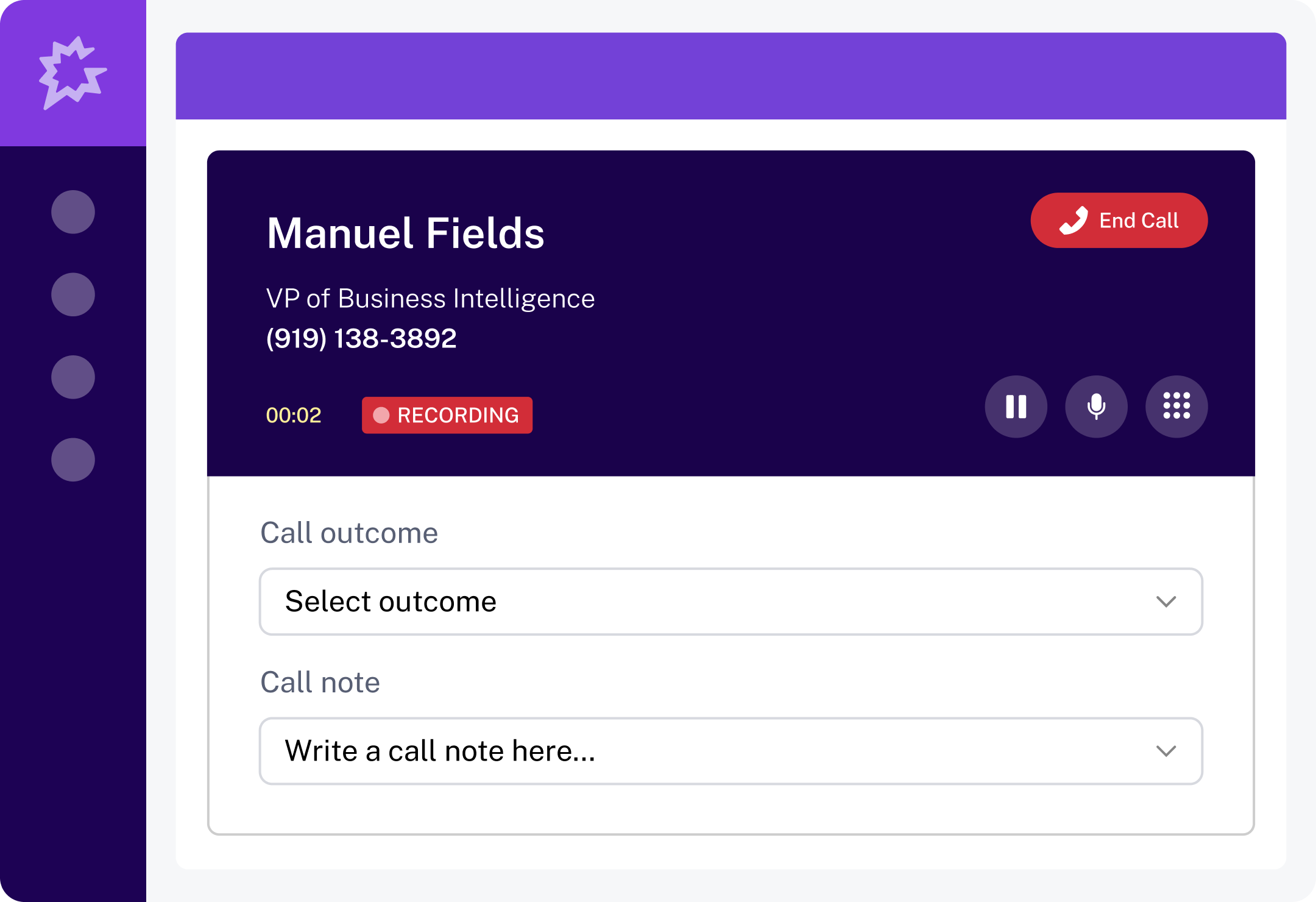
Task: Toggle microphone mute state
Action: [x=1095, y=407]
